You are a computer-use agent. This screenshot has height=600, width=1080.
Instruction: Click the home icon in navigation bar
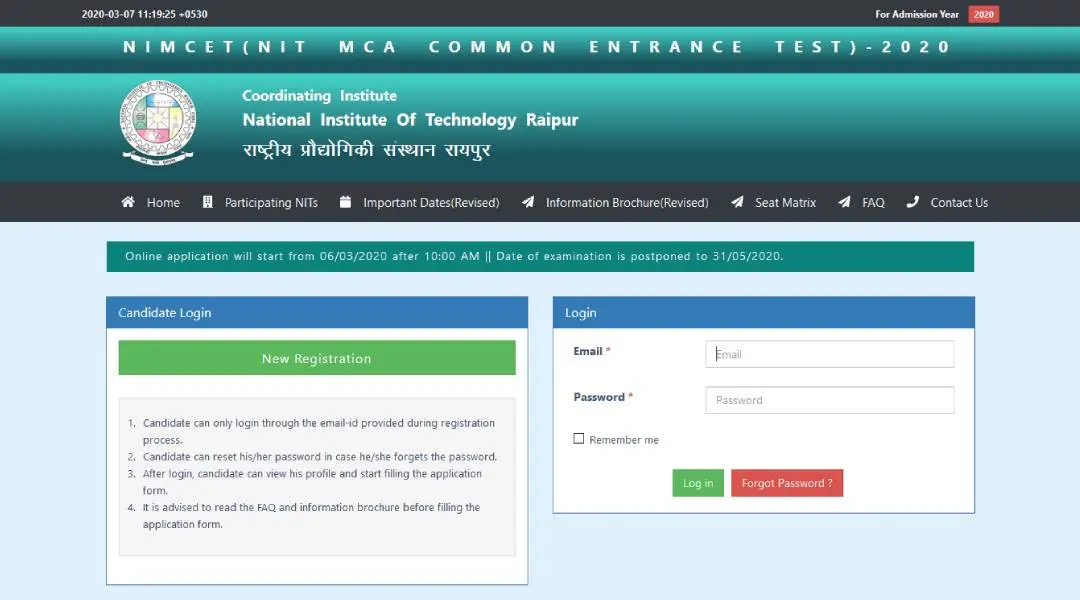[x=128, y=202]
